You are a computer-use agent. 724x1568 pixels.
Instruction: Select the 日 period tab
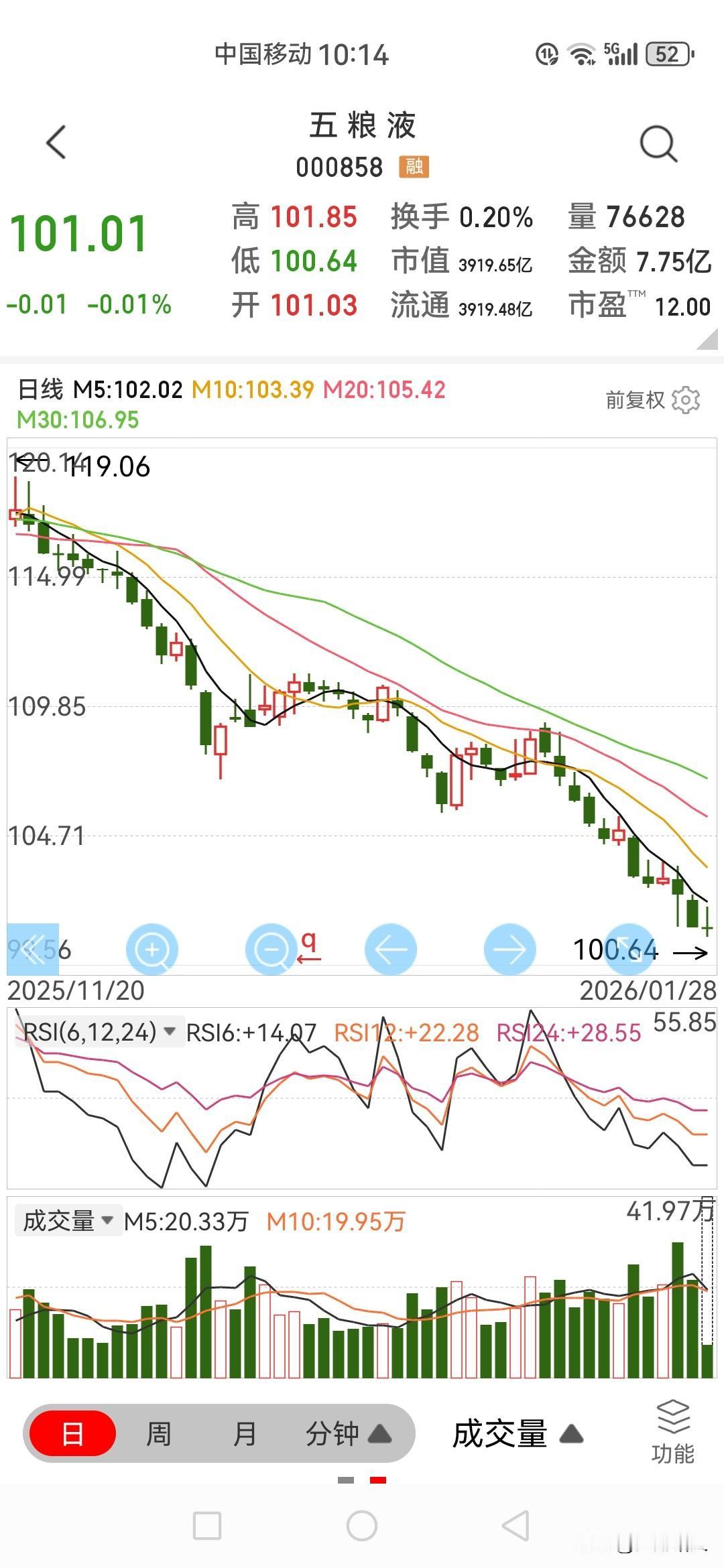(72, 1433)
